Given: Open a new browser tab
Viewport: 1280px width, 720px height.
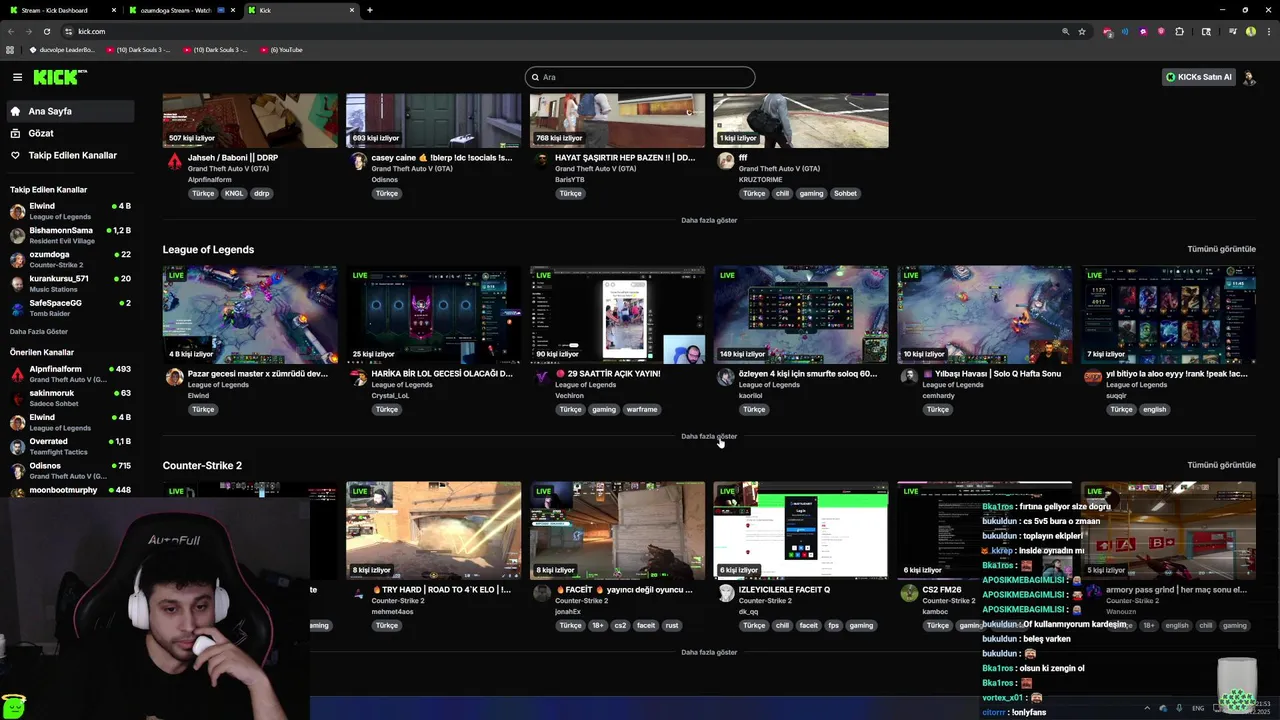Looking at the screenshot, I should point(370,10).
